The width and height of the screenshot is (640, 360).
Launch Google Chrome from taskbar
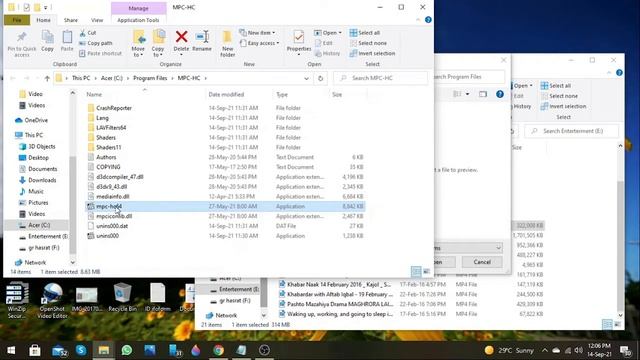pyautogui.click(x=218, y=350)
